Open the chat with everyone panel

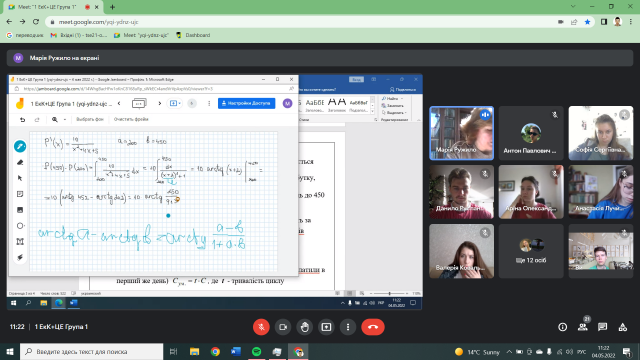pos(602,327)
